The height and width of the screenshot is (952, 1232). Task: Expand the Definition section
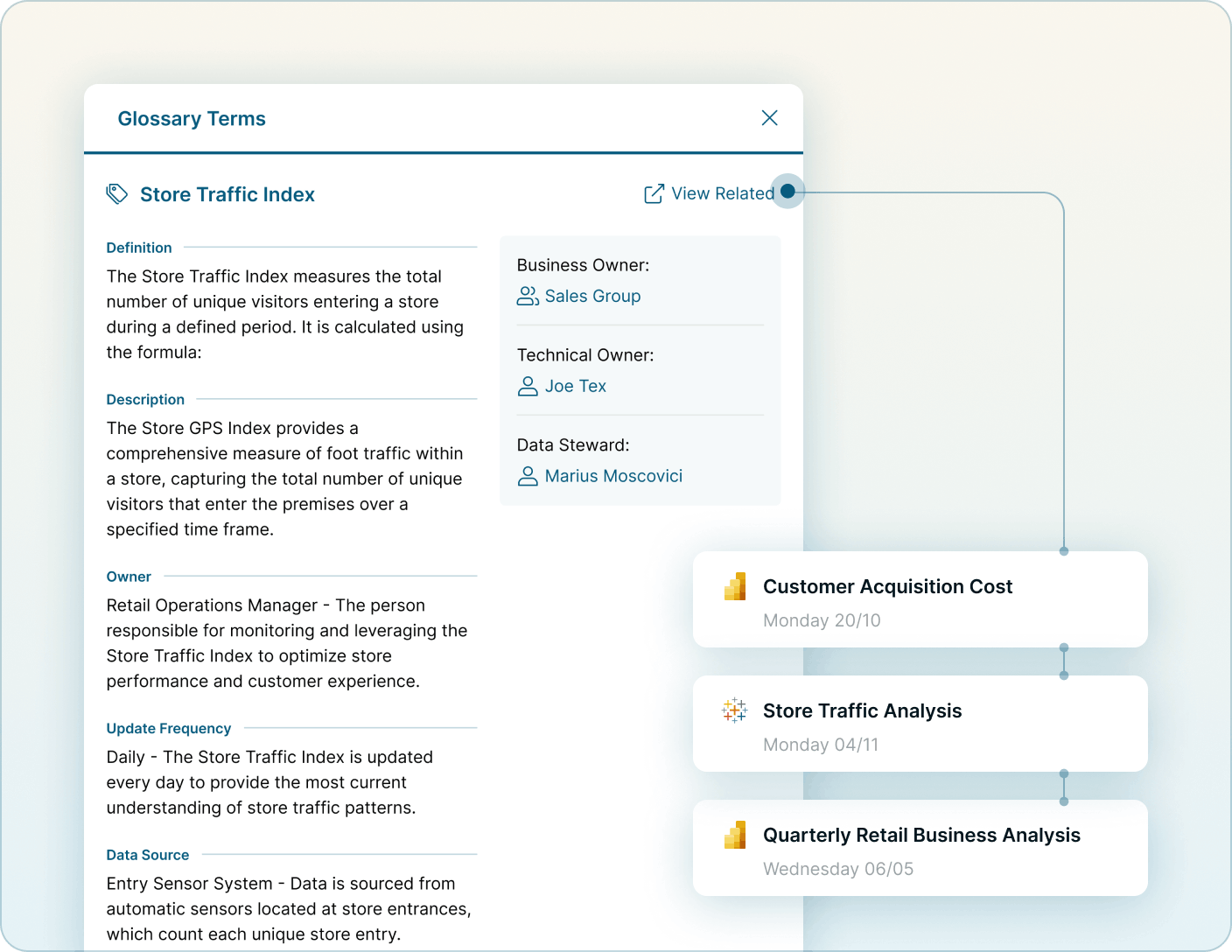pyautogui.click(x=138, y=248)
